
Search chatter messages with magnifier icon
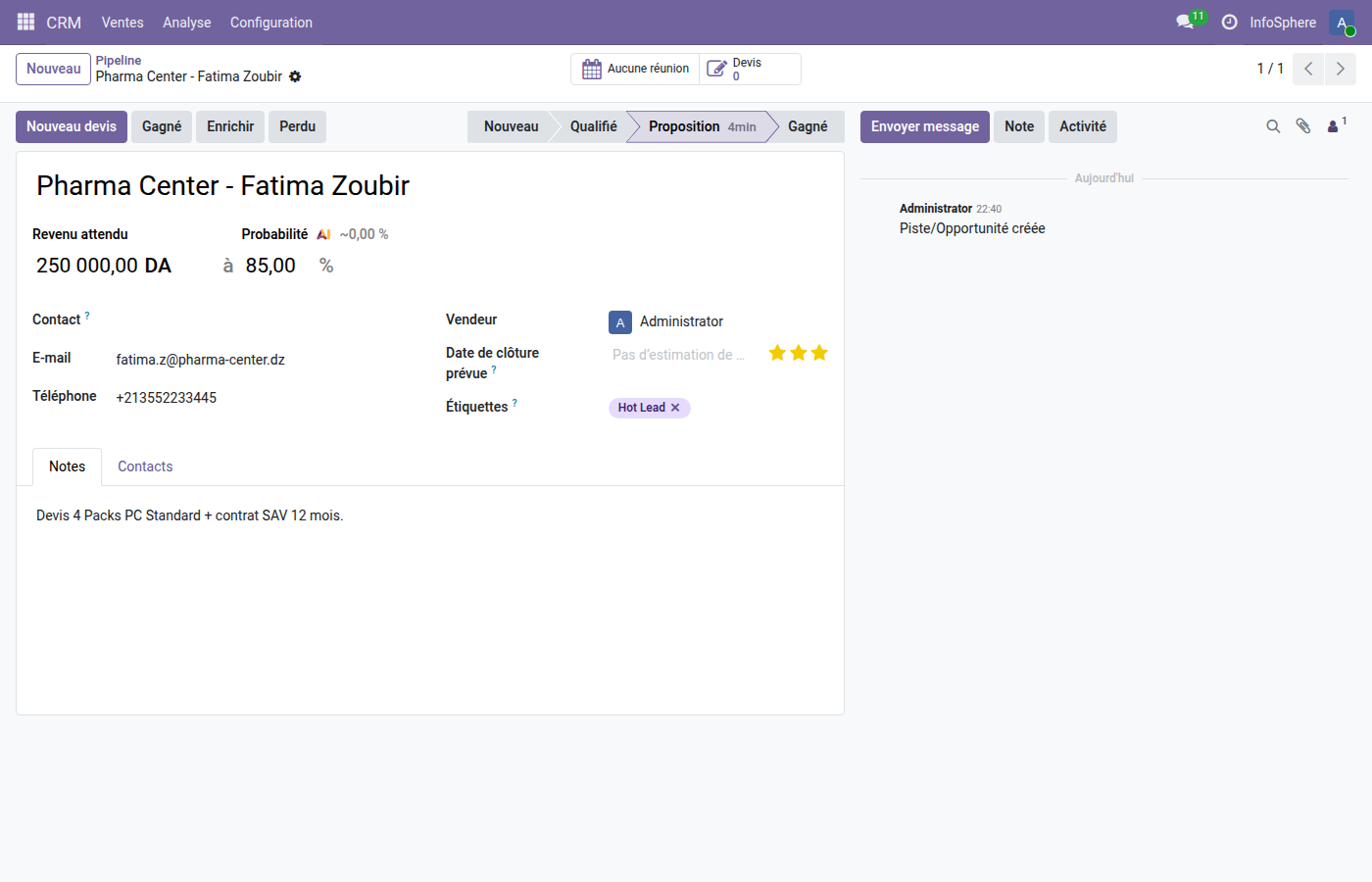point(1273,126)
